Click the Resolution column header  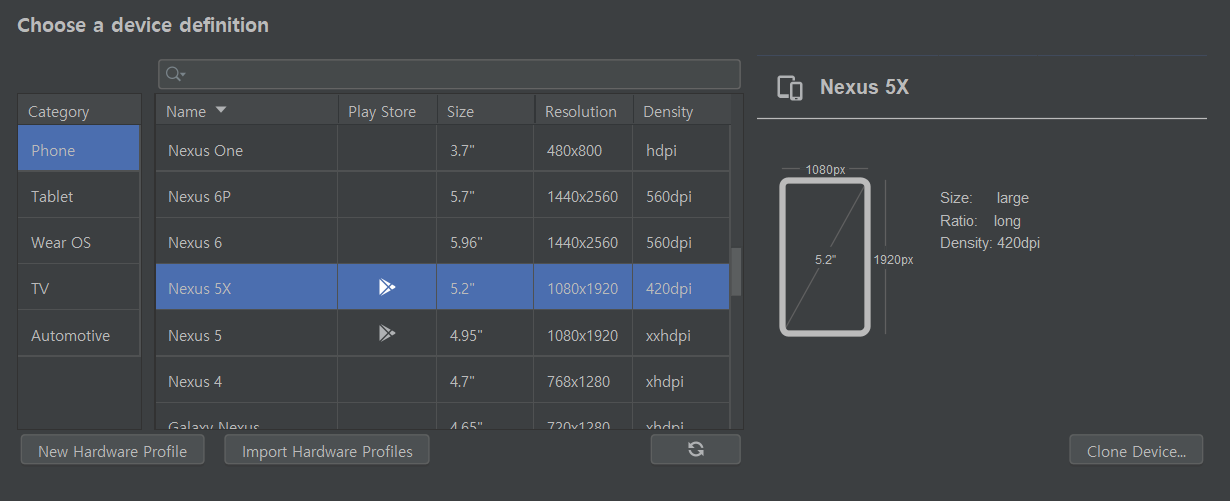pos(584,111)
